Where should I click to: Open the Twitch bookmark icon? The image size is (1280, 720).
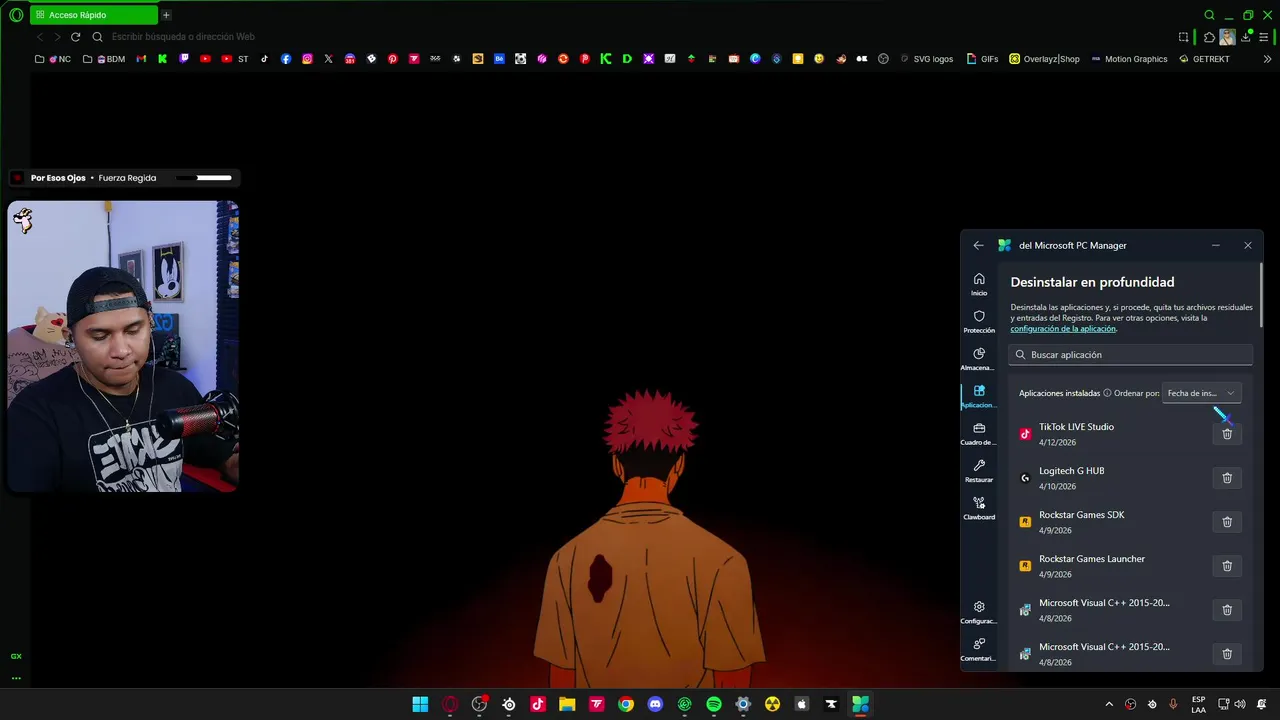click(x=184, y=59)
